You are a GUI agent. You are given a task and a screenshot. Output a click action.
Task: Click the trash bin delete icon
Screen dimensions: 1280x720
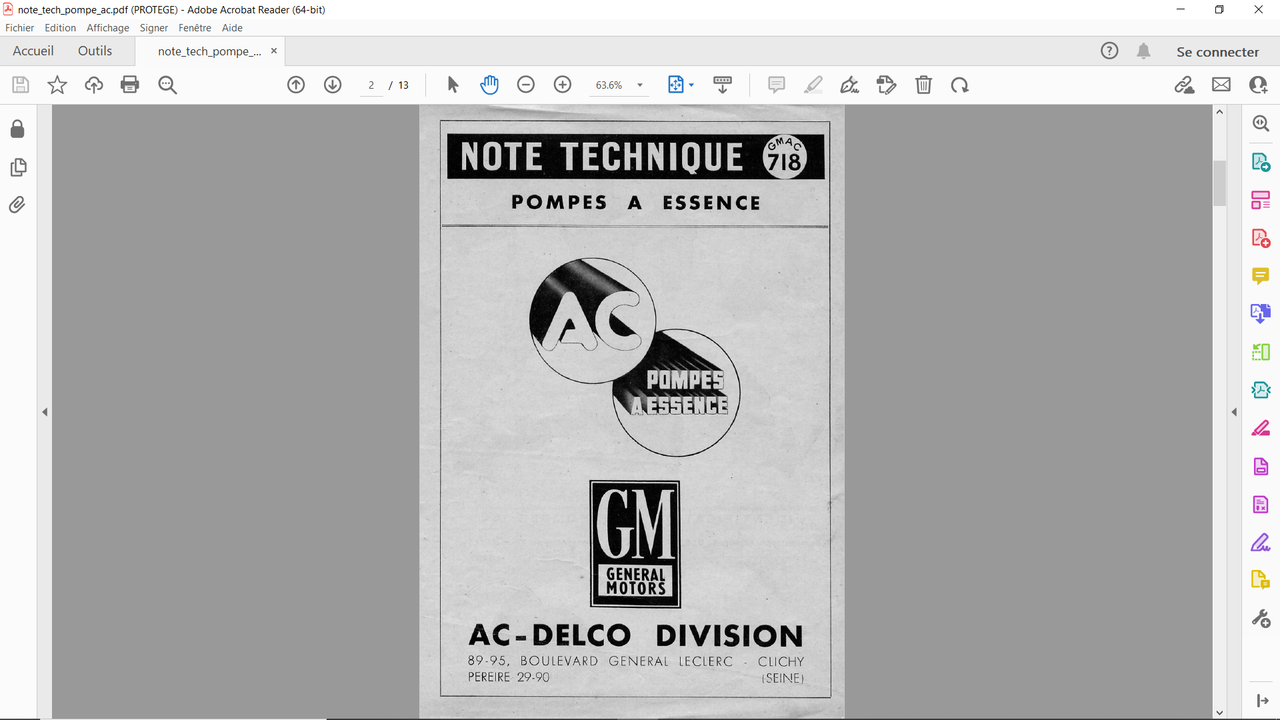(924, 85)
